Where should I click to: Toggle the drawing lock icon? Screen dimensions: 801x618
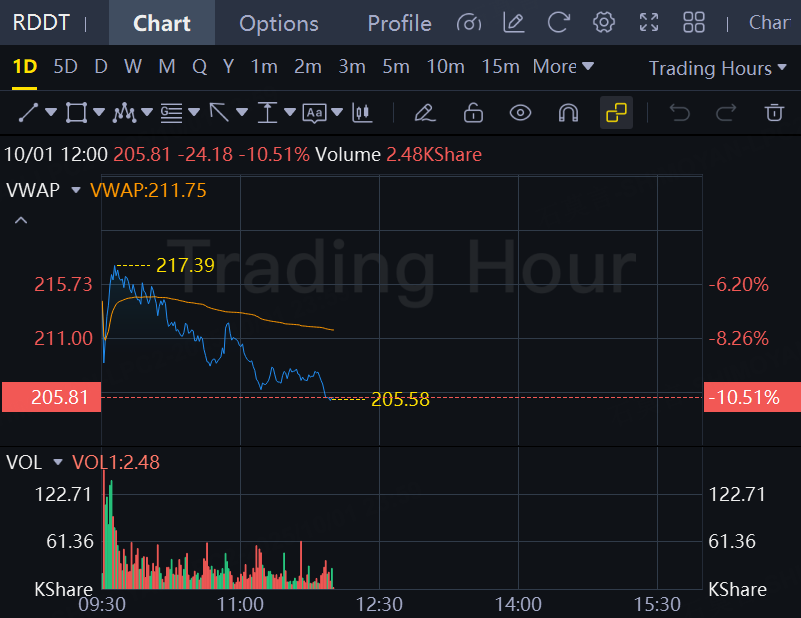click(473, 113)
